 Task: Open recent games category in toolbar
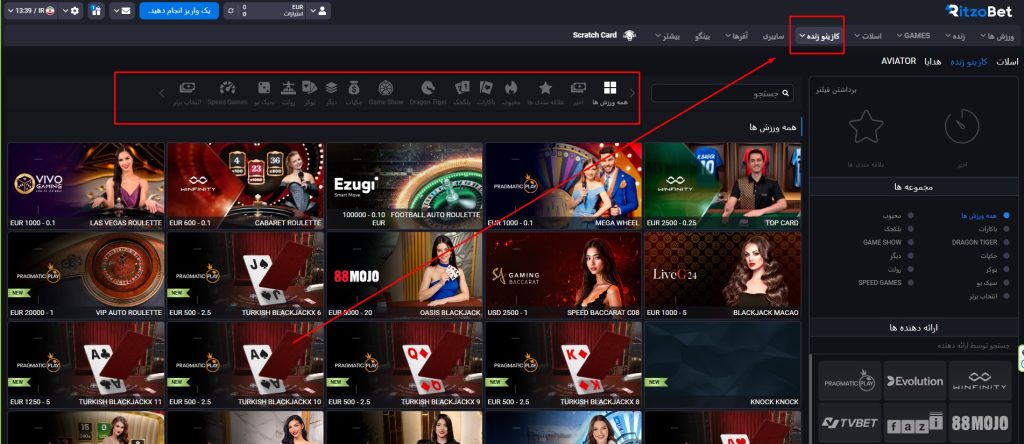[578, 88]
